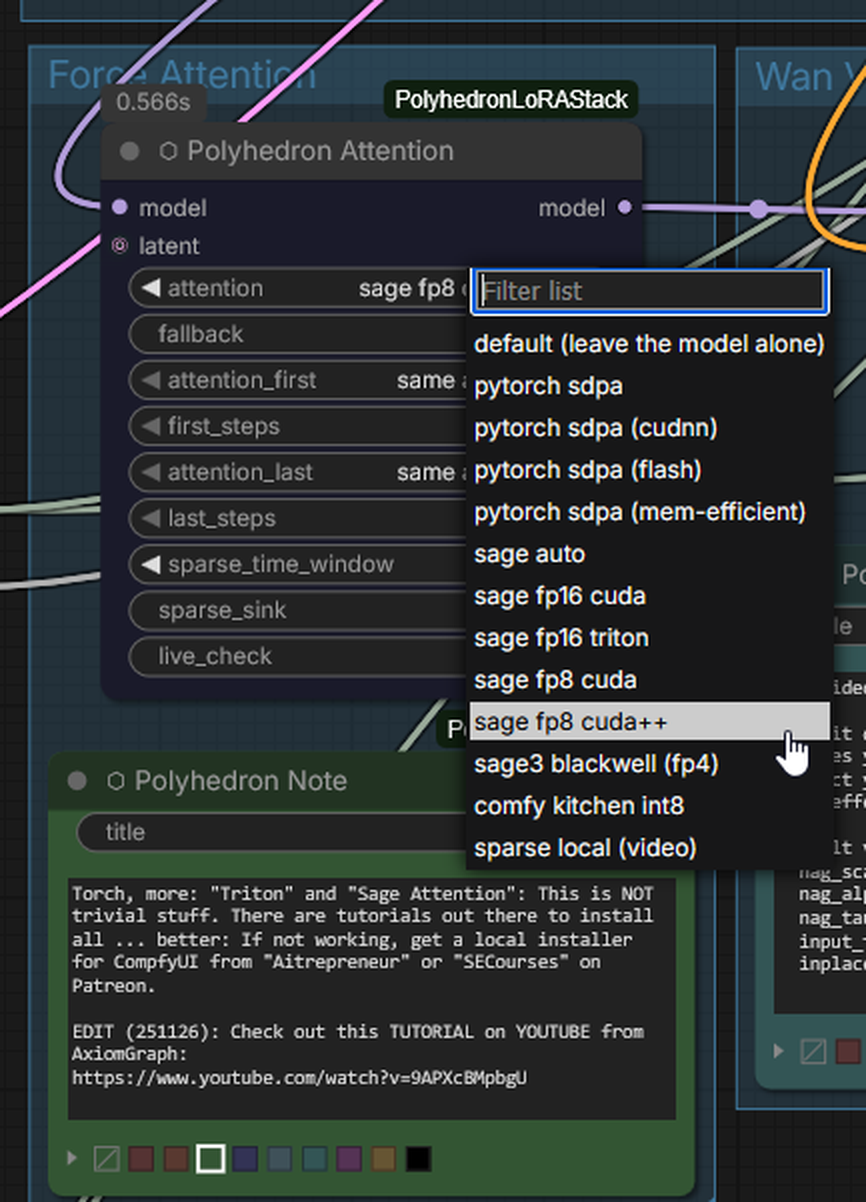The width and height of the screenshot is (866, 1202).
Task: Click the purple link junction dot right of model output
Action: tap(759, 208)
